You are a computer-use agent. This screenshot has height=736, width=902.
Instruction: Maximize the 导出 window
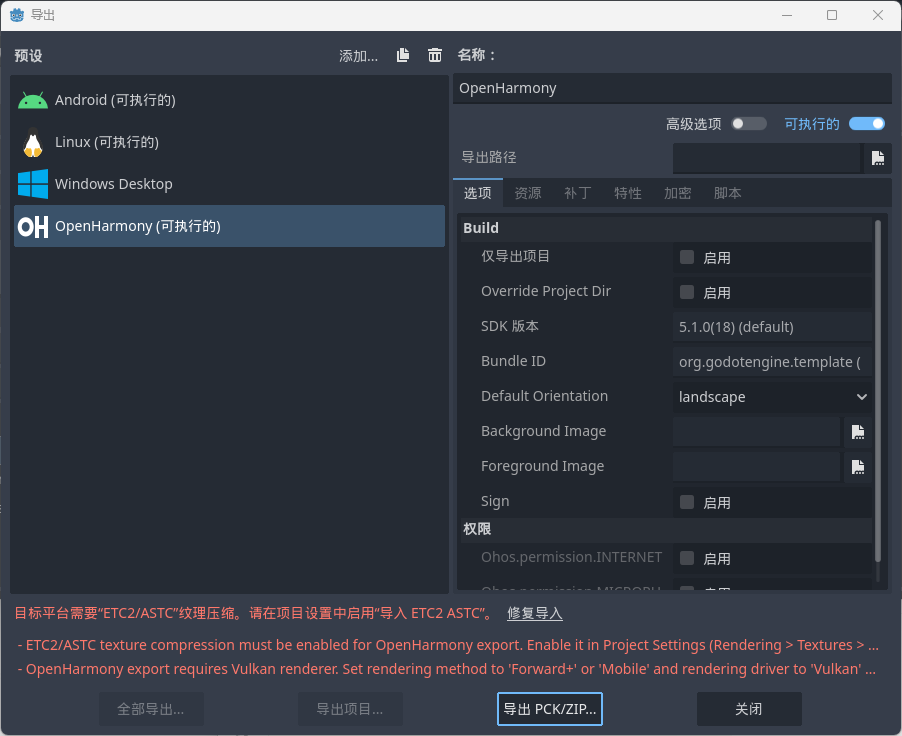pos(832,15)
